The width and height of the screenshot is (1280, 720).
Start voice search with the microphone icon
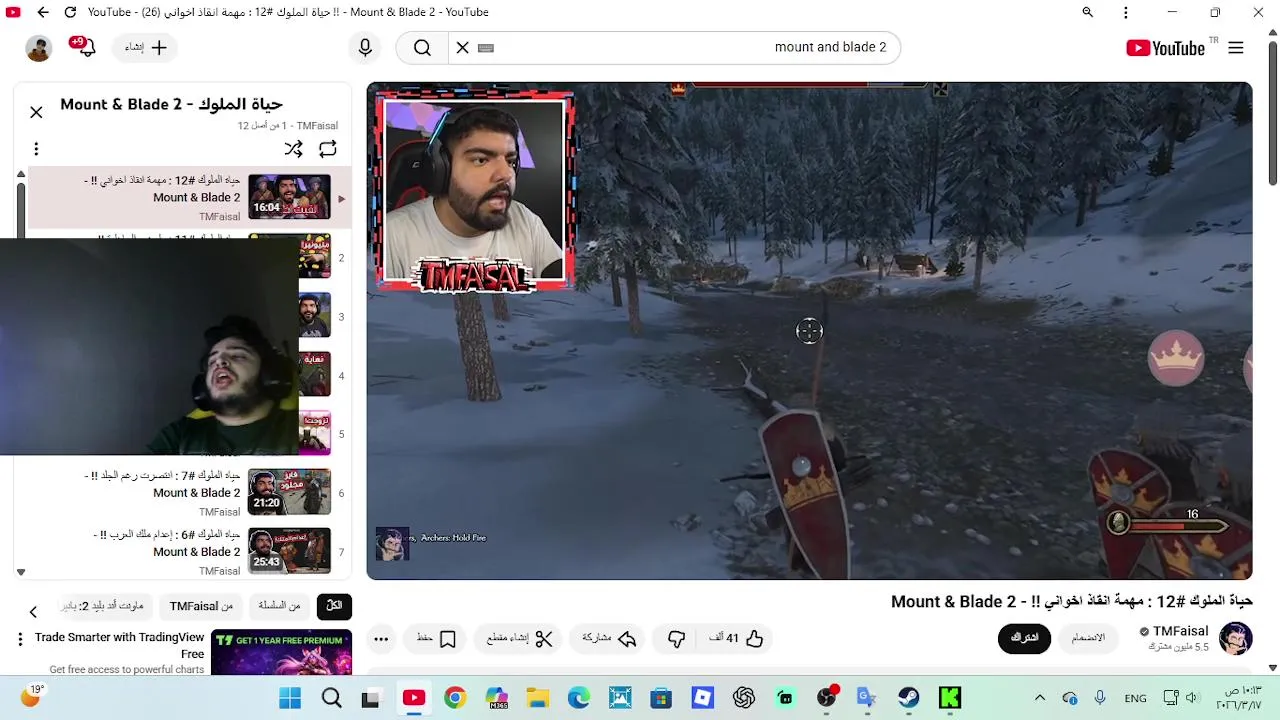[365, 48]
